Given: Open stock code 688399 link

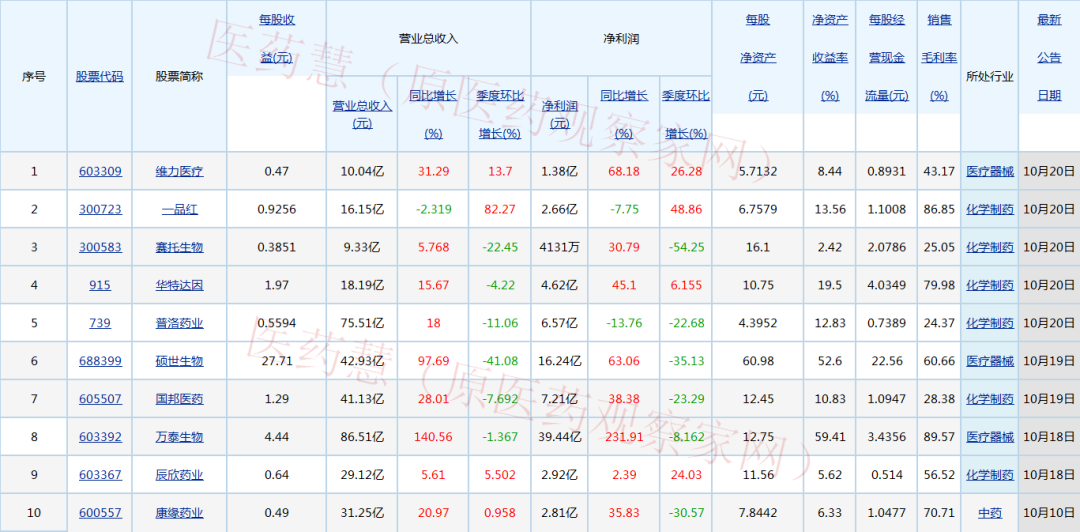Looking at the screenshot, I should point(100,360).
